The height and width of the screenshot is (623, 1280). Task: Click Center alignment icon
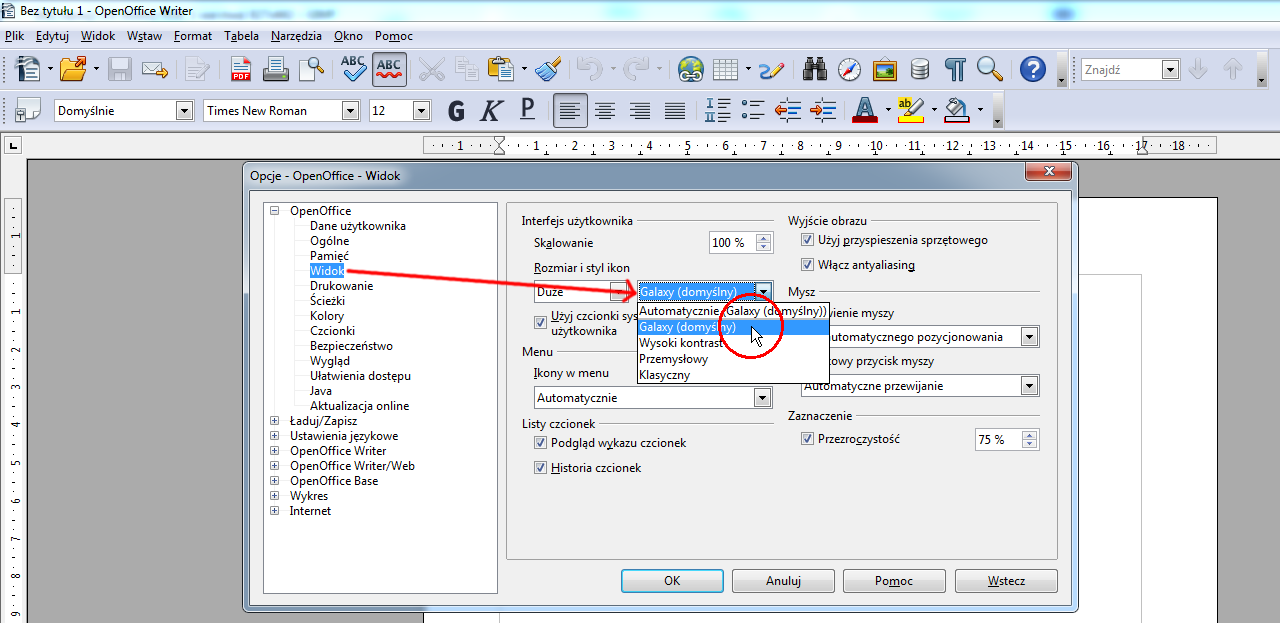[x=605, y=110]
